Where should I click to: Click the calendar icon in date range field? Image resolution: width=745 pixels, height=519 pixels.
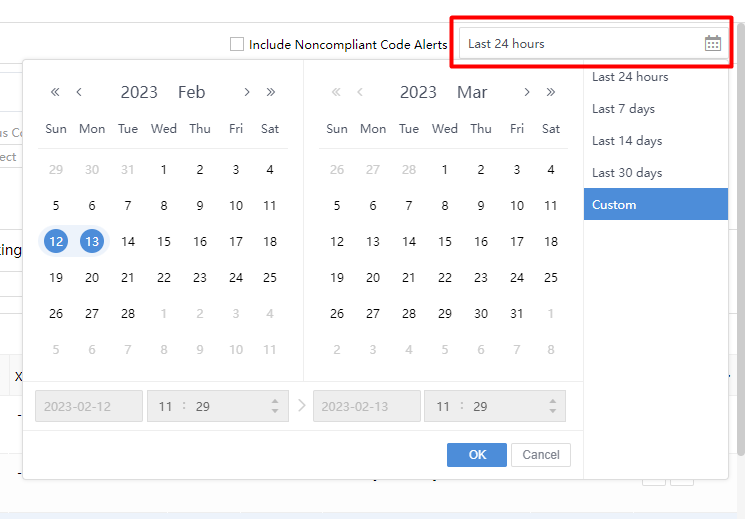[x=713, y=43]
